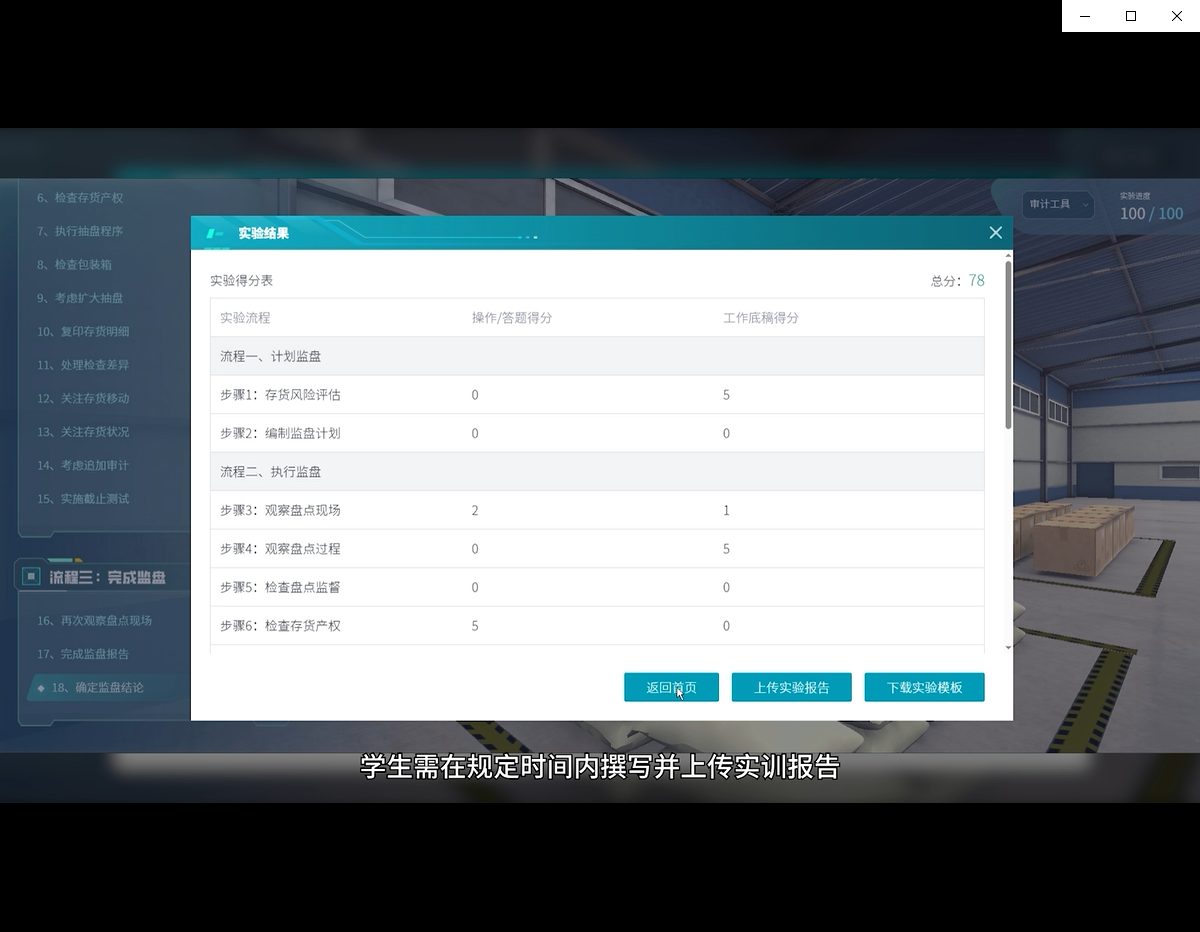Click the 工作底稿得分 column header
Viewport: 1200px width, 932px height.
point(761,318)
